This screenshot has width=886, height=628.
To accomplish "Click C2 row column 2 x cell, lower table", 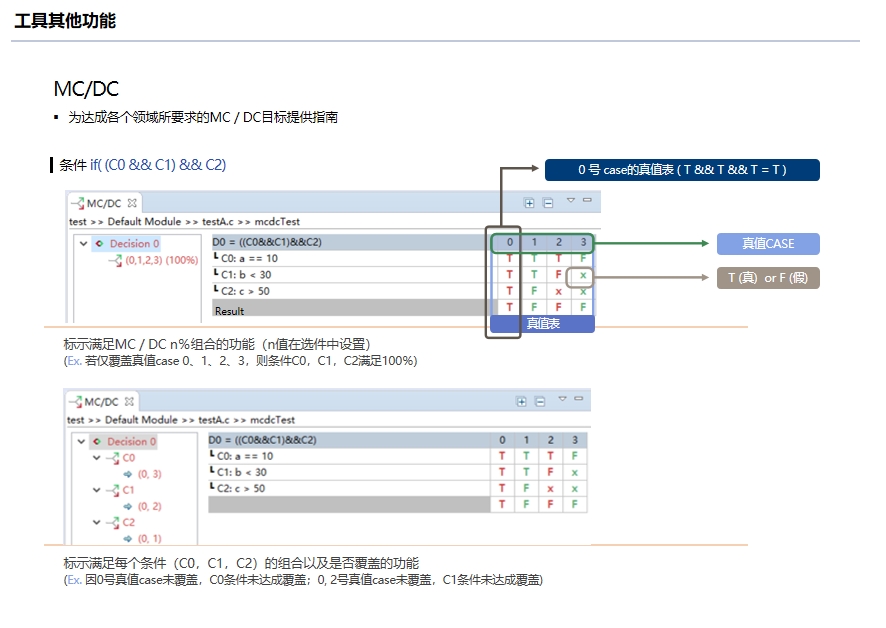I will coord(550,488).
